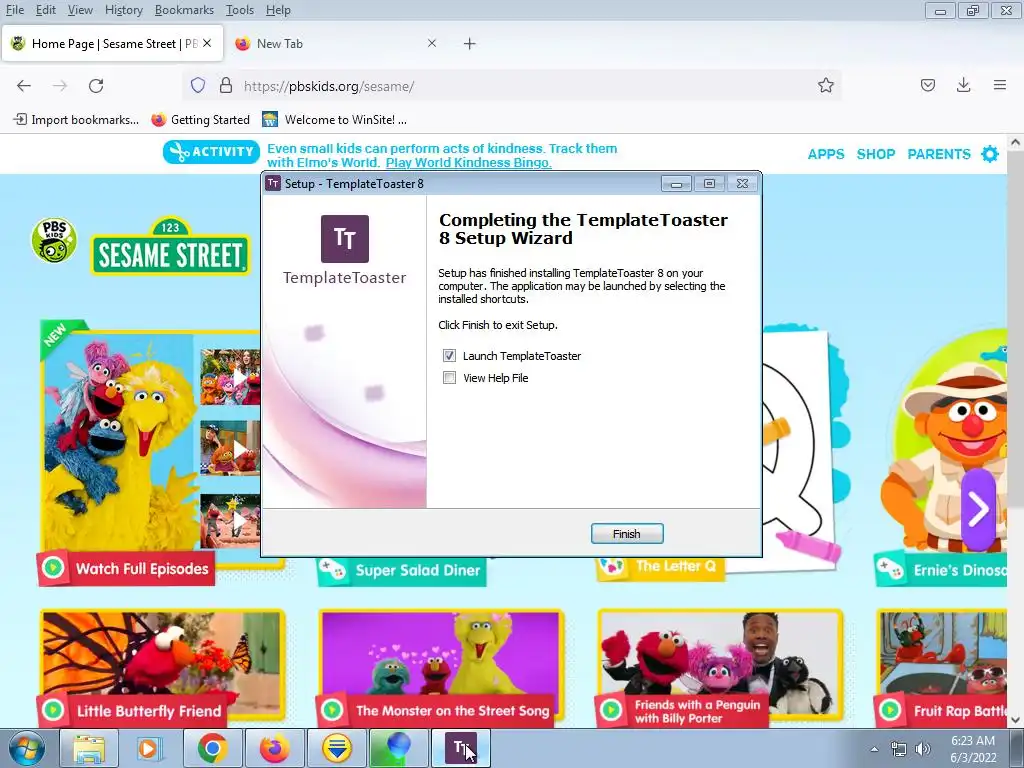The height and width of the screenshot is (768, 1024).
Task: Click the Play World Kindness Bingo link
Action: (468, 163)
